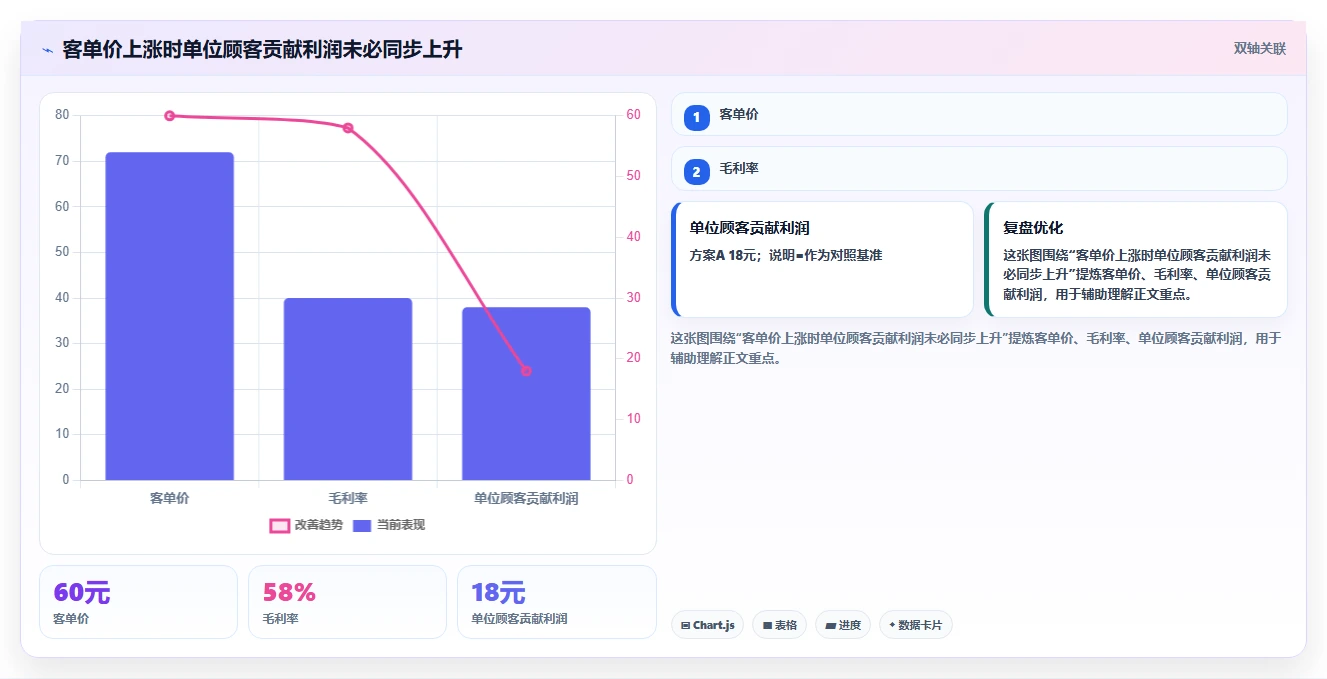Viewport: 1327px width, 679px height.
Task: Click the x-axis label 单位顾客贡献利润
Action: pos(526,497)
